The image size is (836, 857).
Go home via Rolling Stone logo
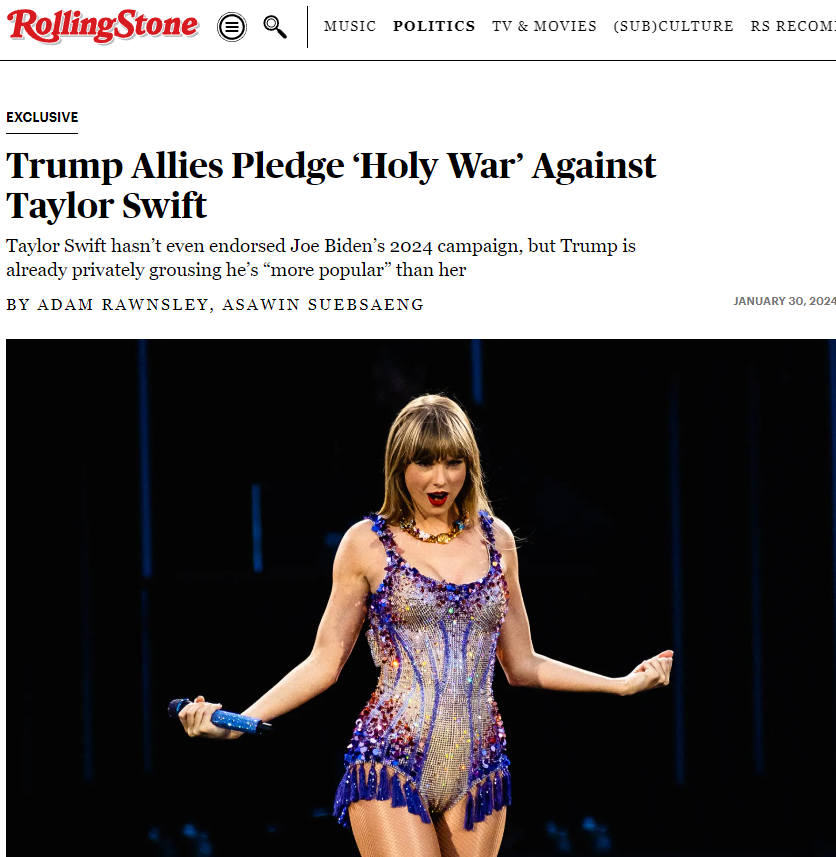[x=102, y=26]
